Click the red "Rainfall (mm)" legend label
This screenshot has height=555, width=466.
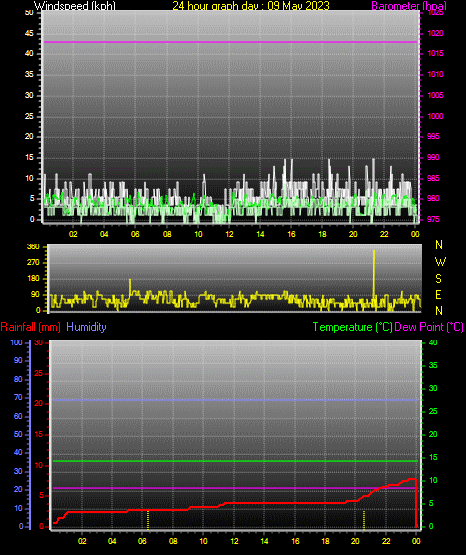[x=30, y=327]
